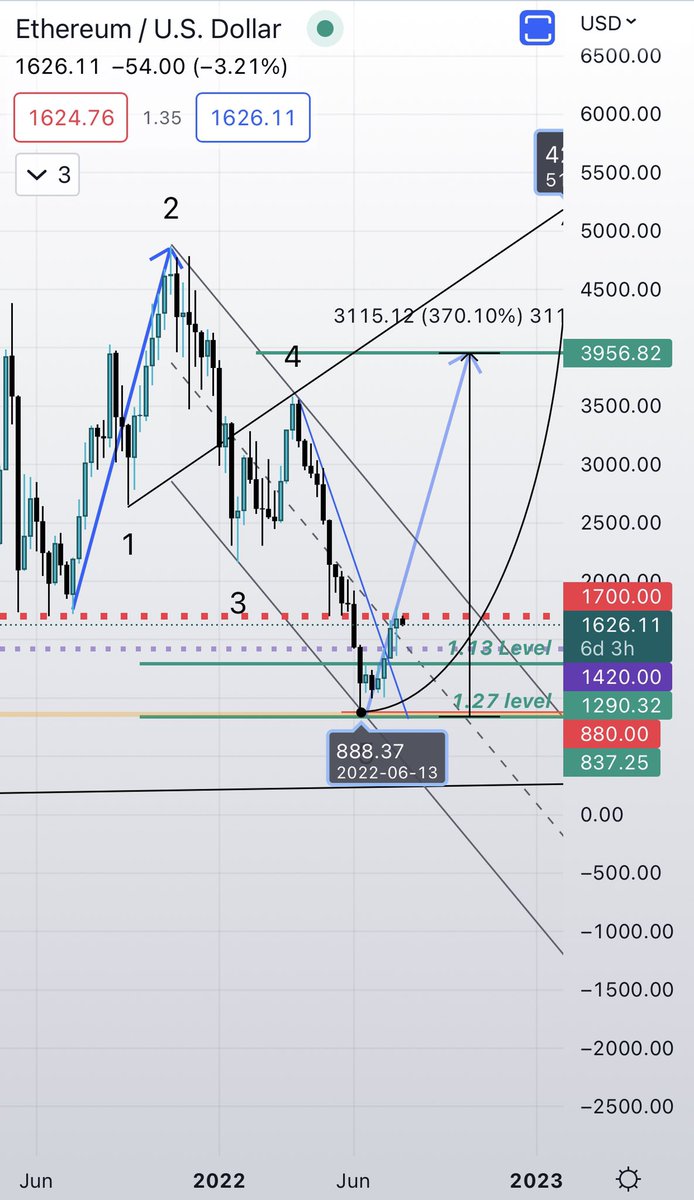The width and height of the screenshot is (694, 1200).
Task: Click the green market status dot
Action: (324, 30)
